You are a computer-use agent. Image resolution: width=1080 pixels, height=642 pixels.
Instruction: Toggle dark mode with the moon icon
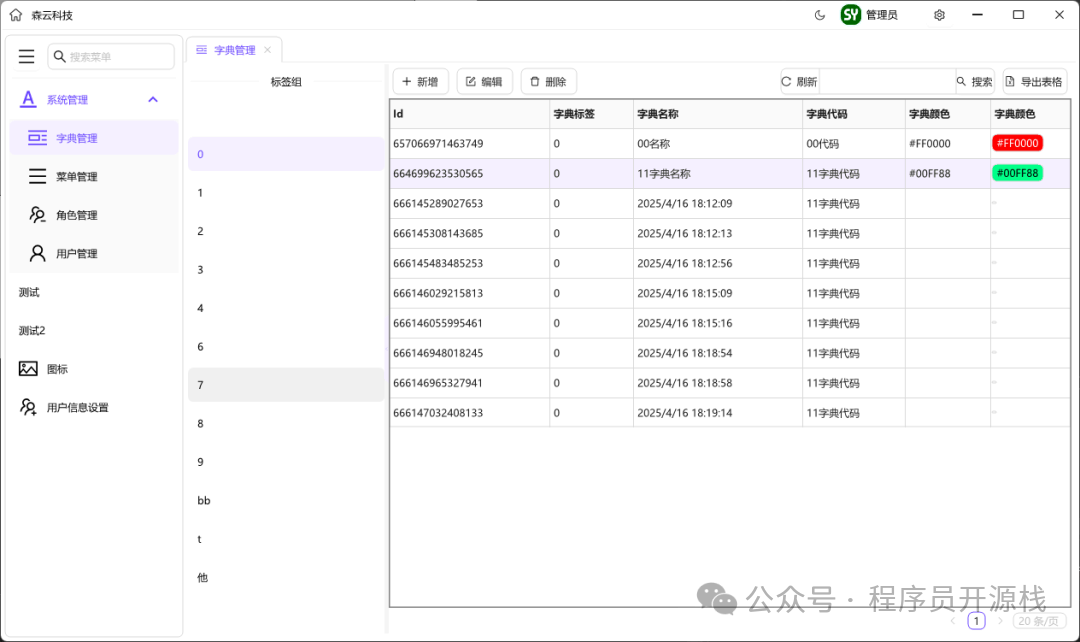(x=820, y=14)
